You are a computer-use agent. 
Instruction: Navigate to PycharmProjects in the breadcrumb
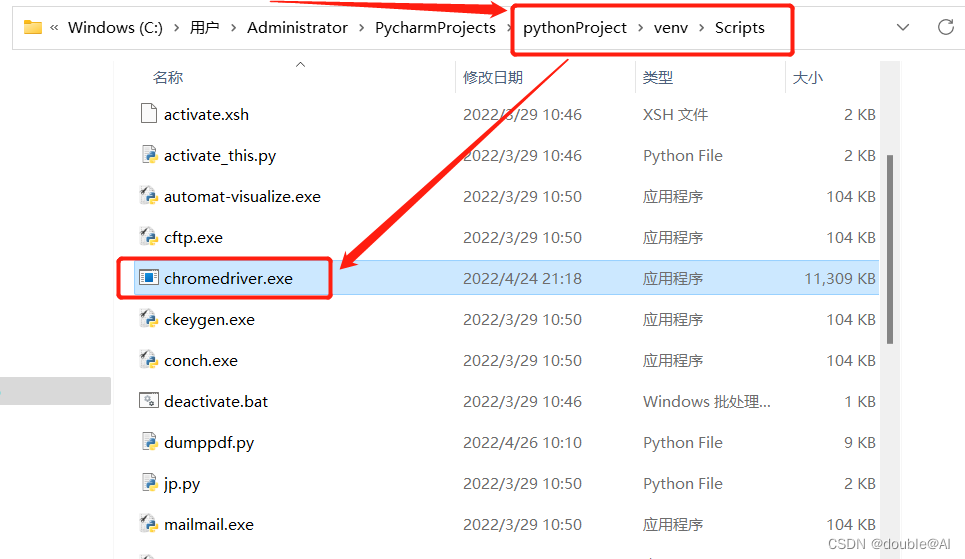435,28
